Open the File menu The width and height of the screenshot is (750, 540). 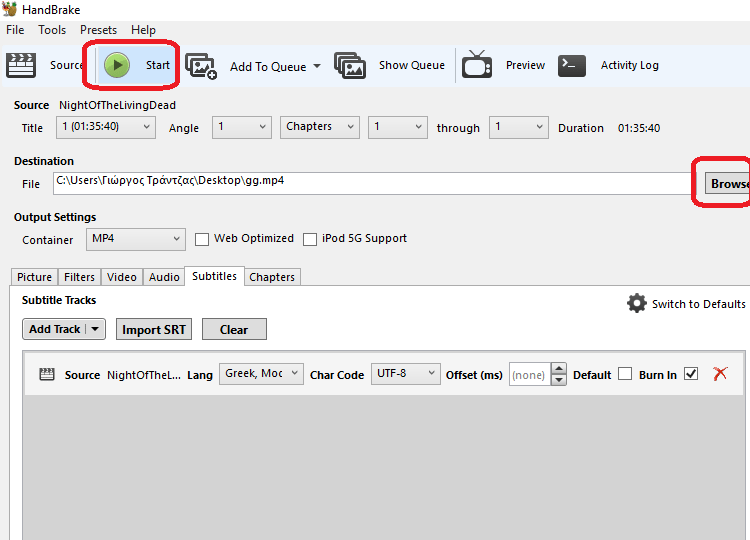[x=15, y=30]
